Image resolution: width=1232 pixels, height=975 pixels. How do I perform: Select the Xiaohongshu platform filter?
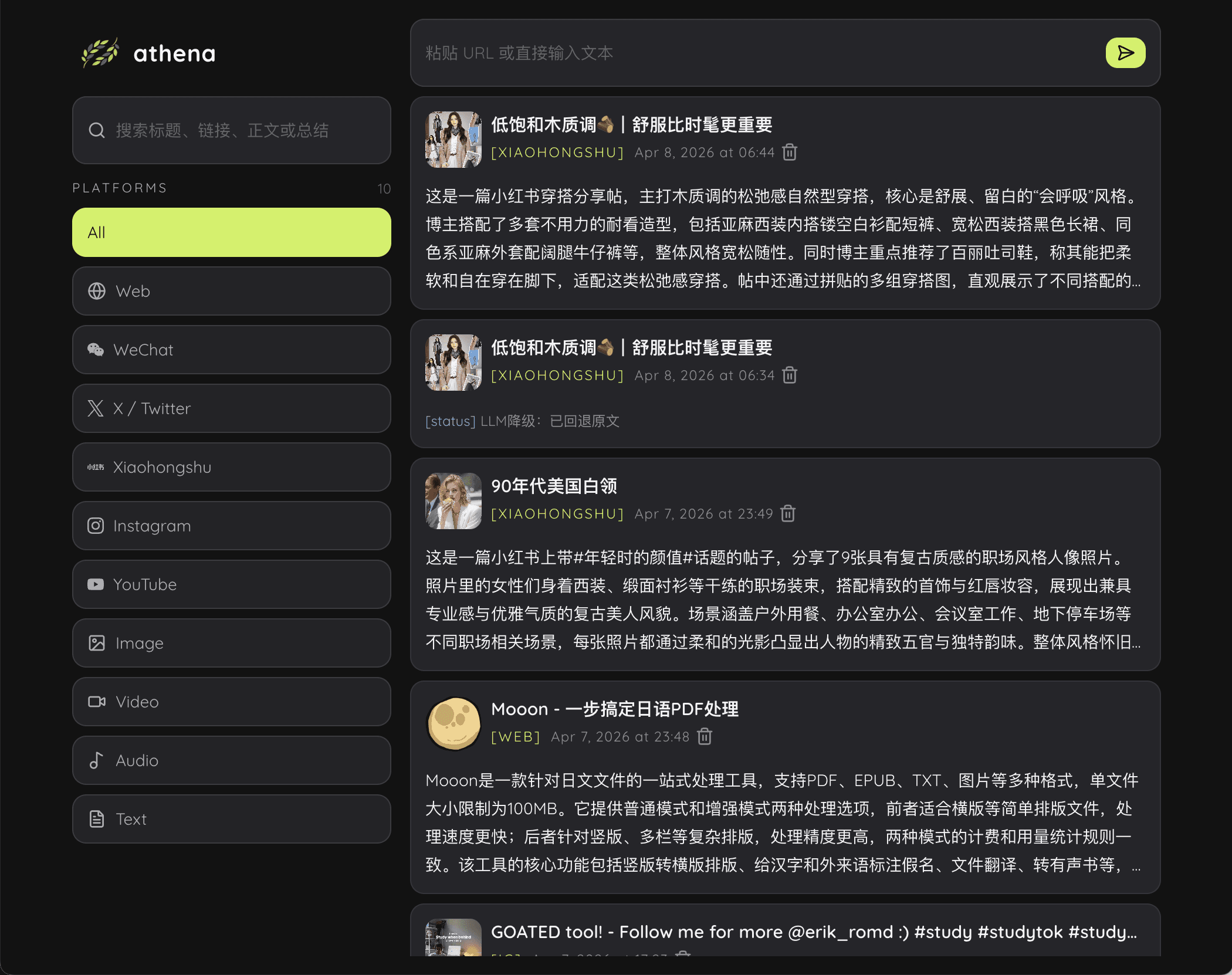pos(232,467)
